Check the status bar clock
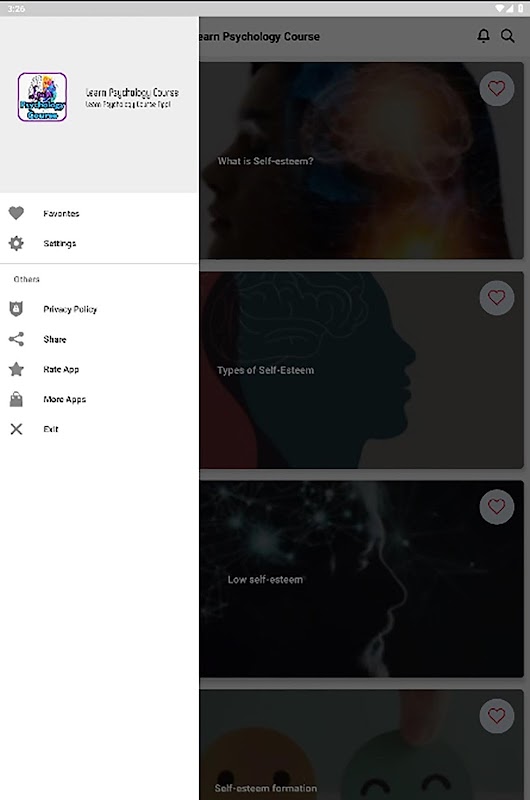Viewport: 530px width, 800px height. pos(16,9)
